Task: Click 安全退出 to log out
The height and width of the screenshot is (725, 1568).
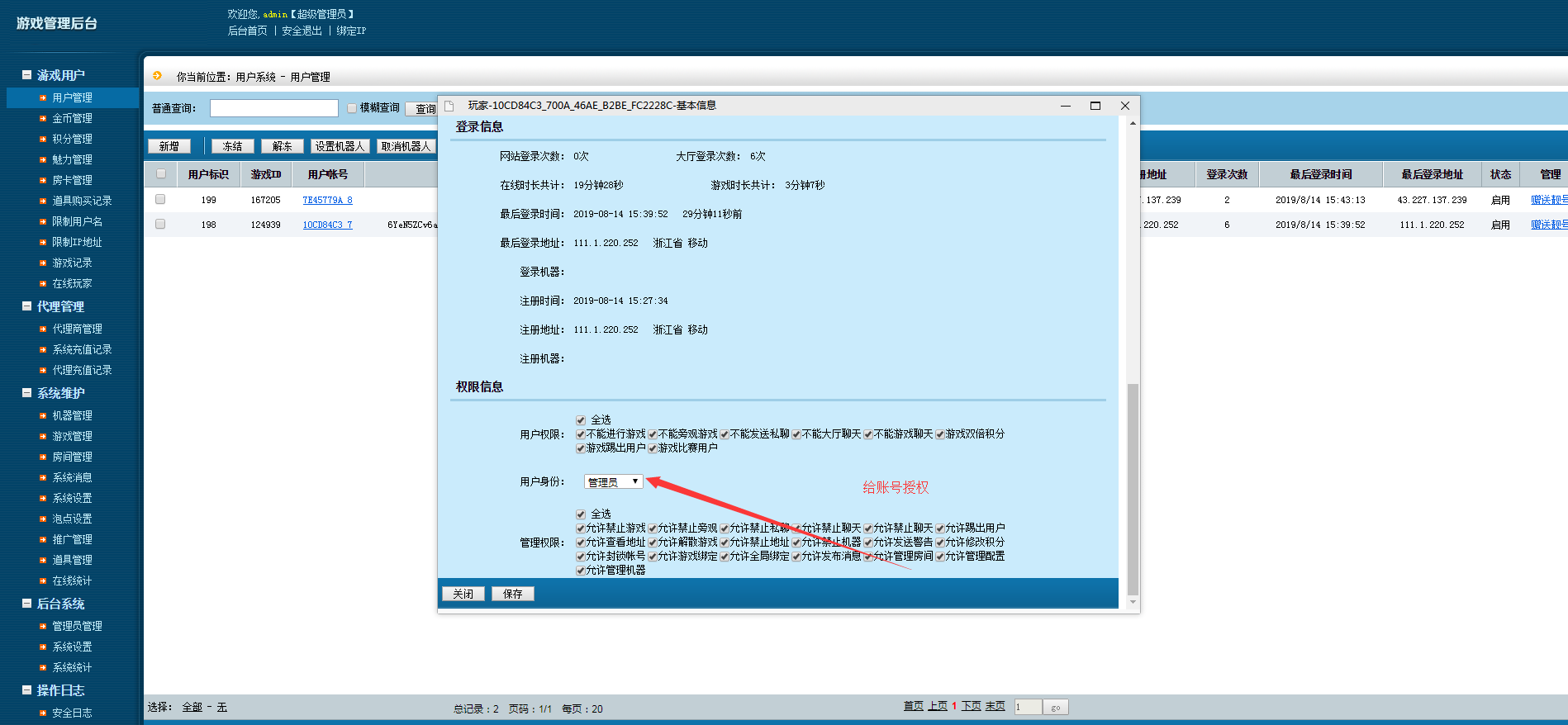Action: 302,31
